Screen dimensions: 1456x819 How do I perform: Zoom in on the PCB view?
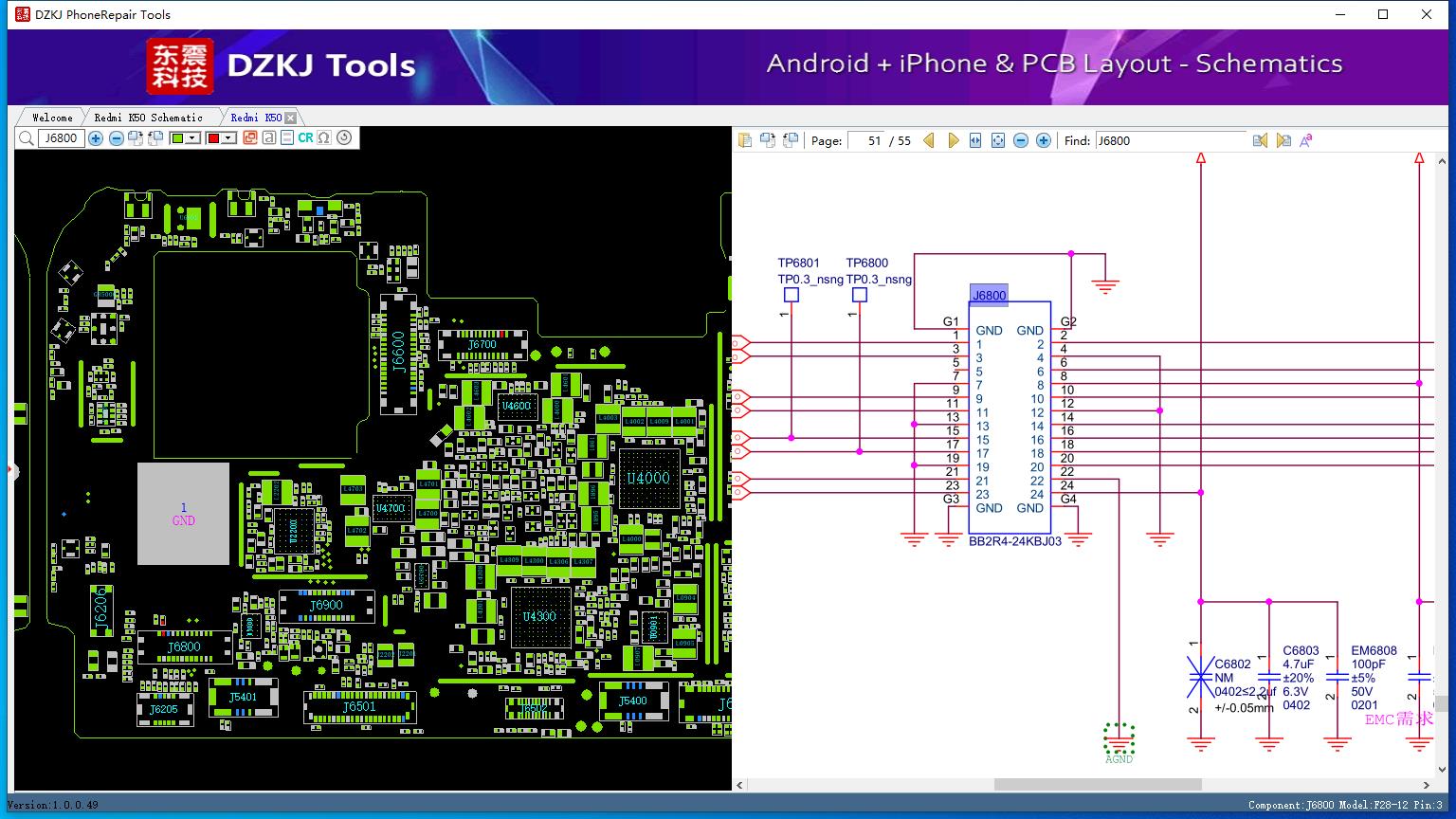pyautogui.click(x=96, y=138)
